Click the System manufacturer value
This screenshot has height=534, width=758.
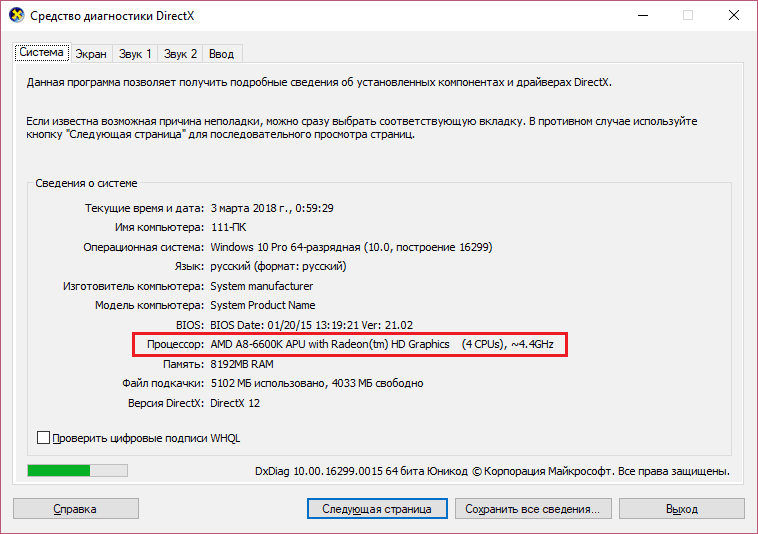262,286
